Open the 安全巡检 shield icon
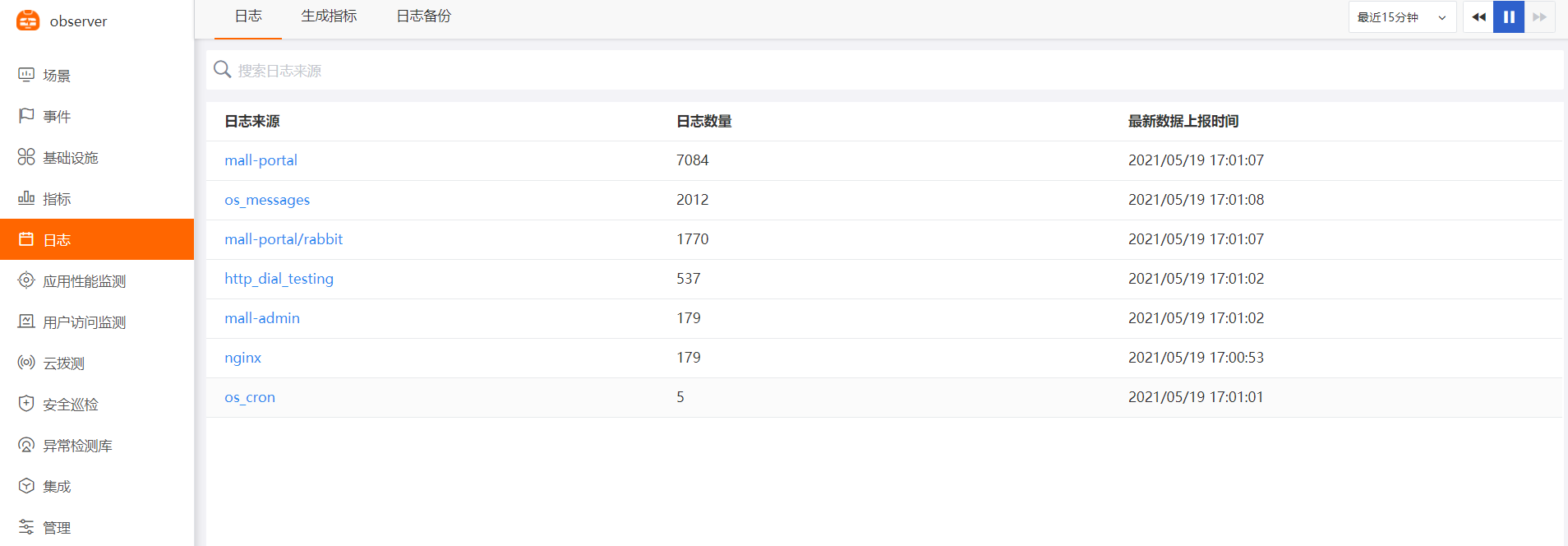Screen dimensions: 1568x546 26,404
